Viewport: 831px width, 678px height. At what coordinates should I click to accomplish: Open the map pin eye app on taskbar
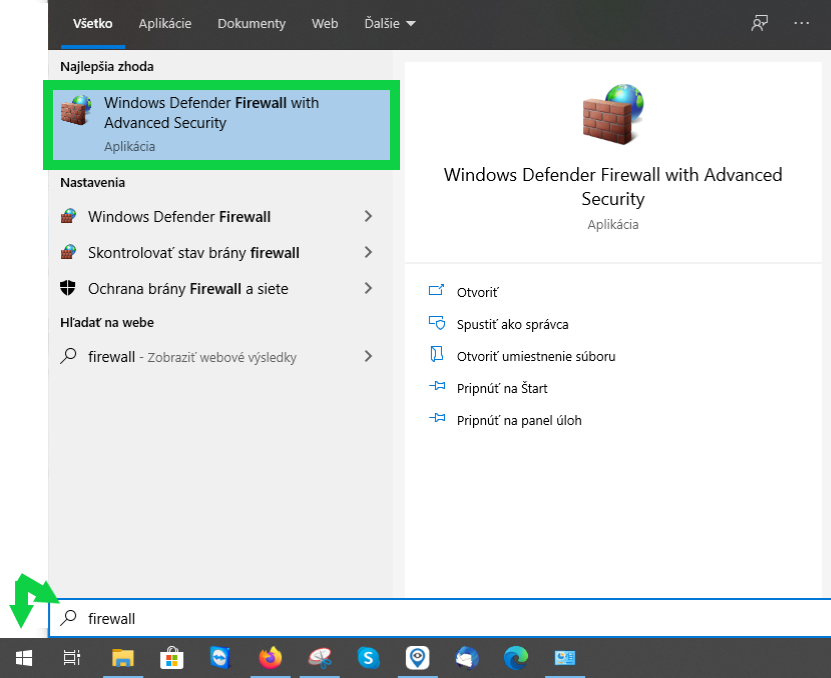(x=418, y=658)
